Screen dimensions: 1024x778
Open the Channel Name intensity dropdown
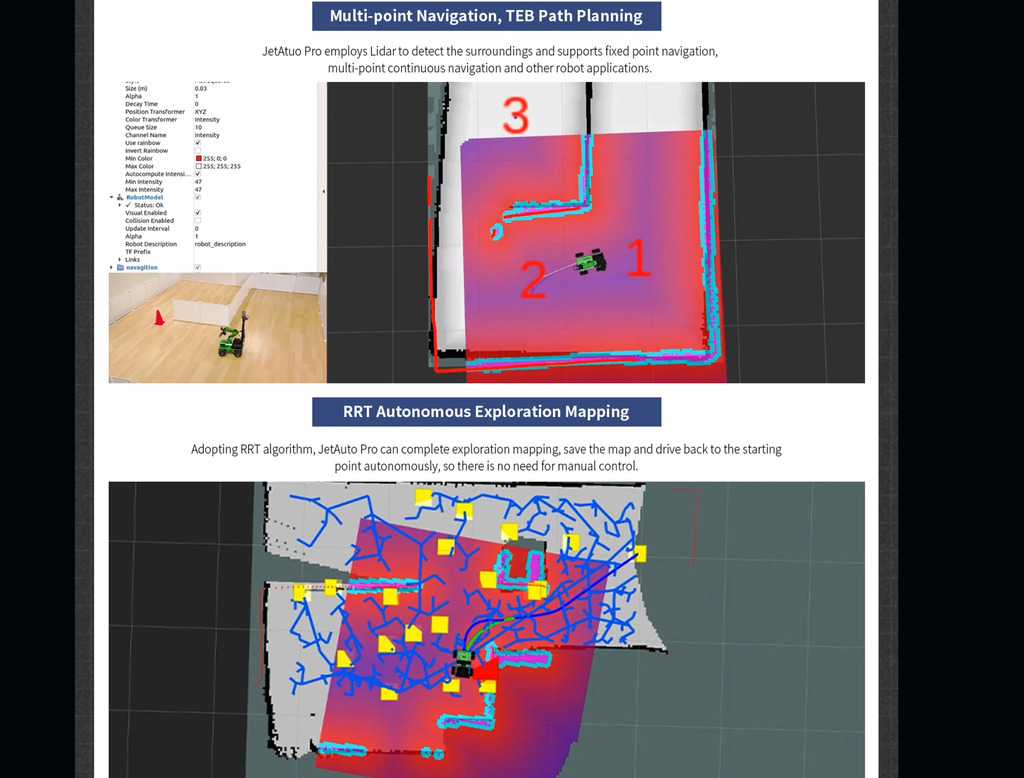(x=207, y=135)
